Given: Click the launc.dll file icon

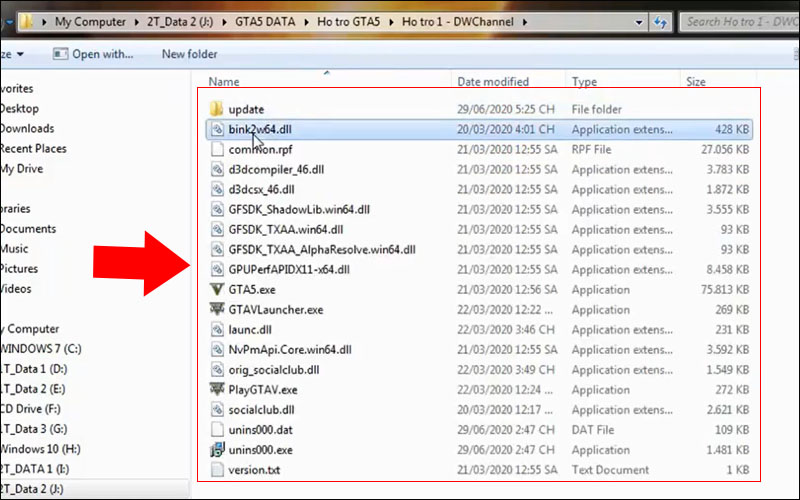Looking at the screenshot, I should click(217, 329).
